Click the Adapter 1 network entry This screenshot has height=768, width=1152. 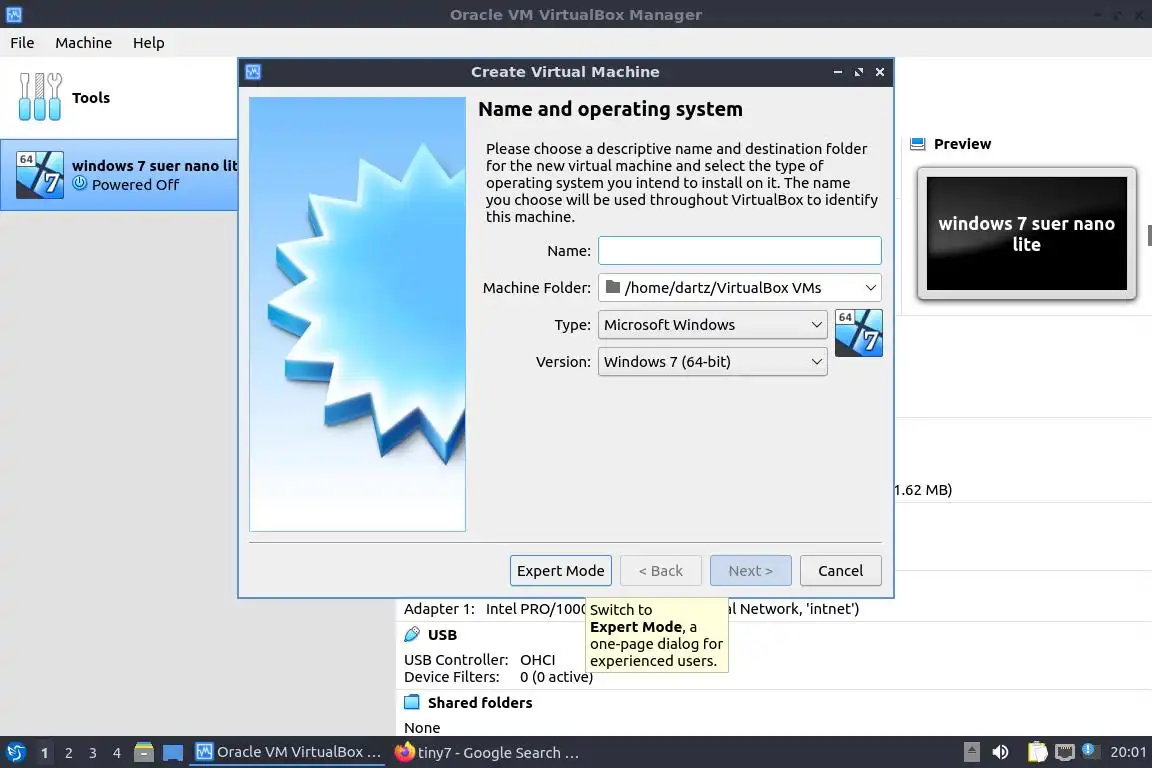click(x=631, y=609)
